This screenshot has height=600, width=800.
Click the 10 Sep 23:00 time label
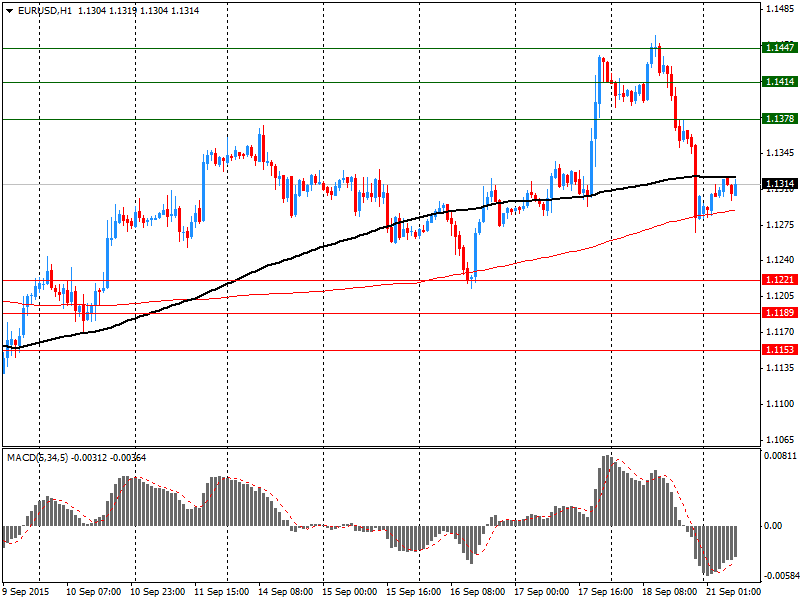click(158, 592)
